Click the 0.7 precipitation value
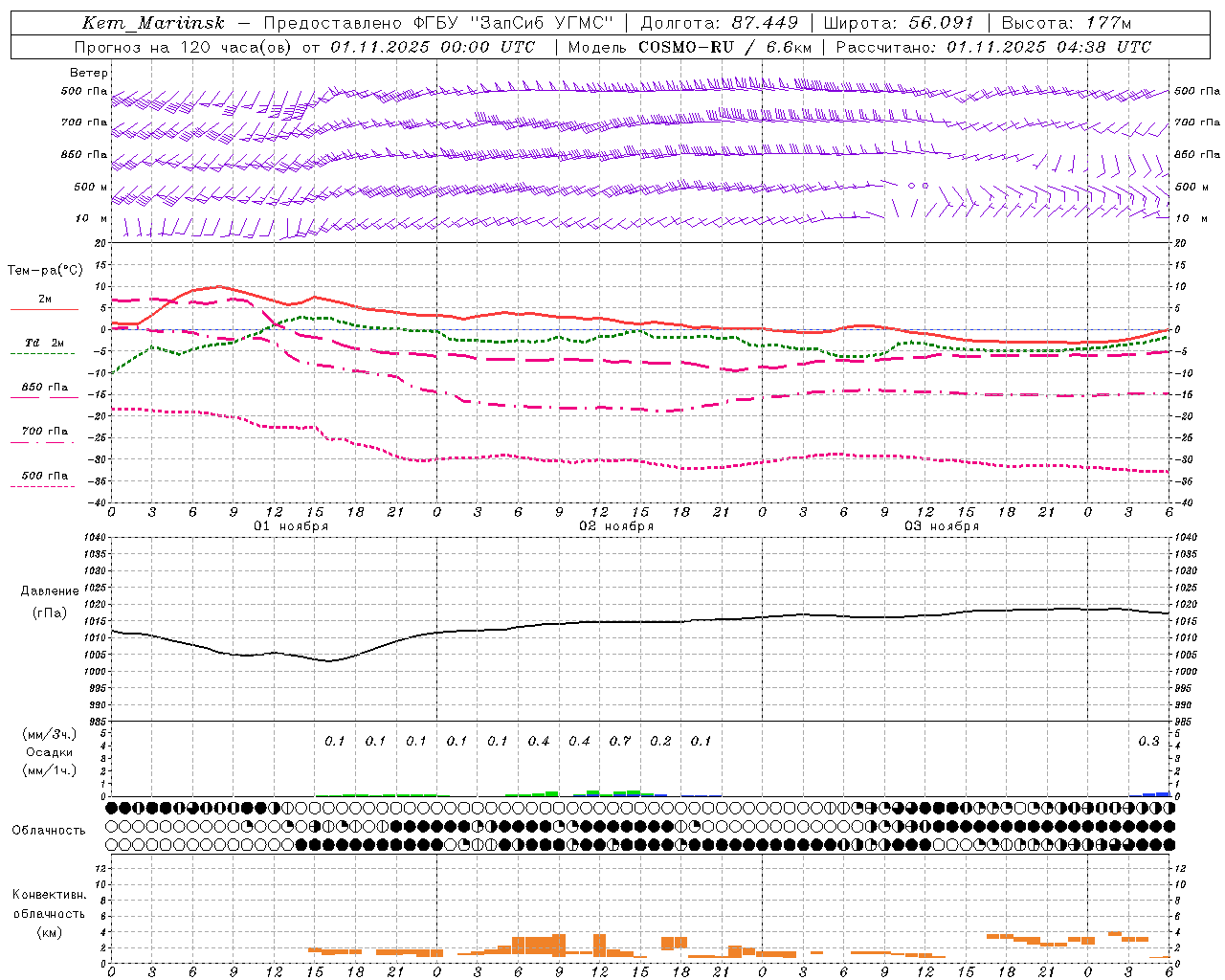This screenshot has width=1225, height=980. coord(620,742)
